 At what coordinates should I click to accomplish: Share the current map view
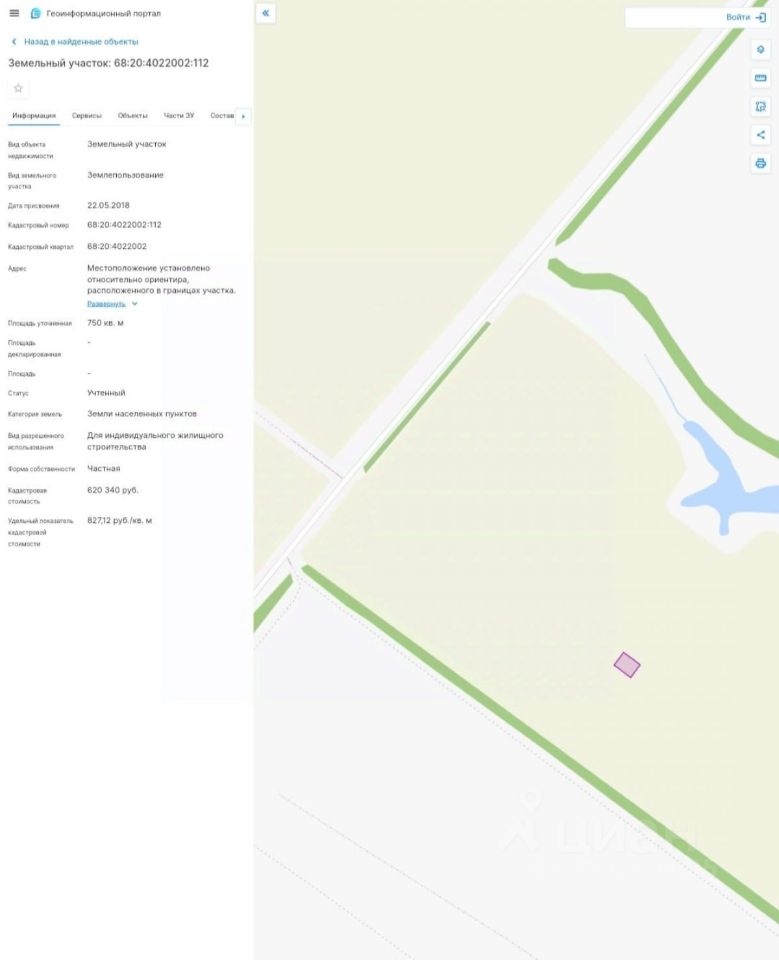click(760, 135)
